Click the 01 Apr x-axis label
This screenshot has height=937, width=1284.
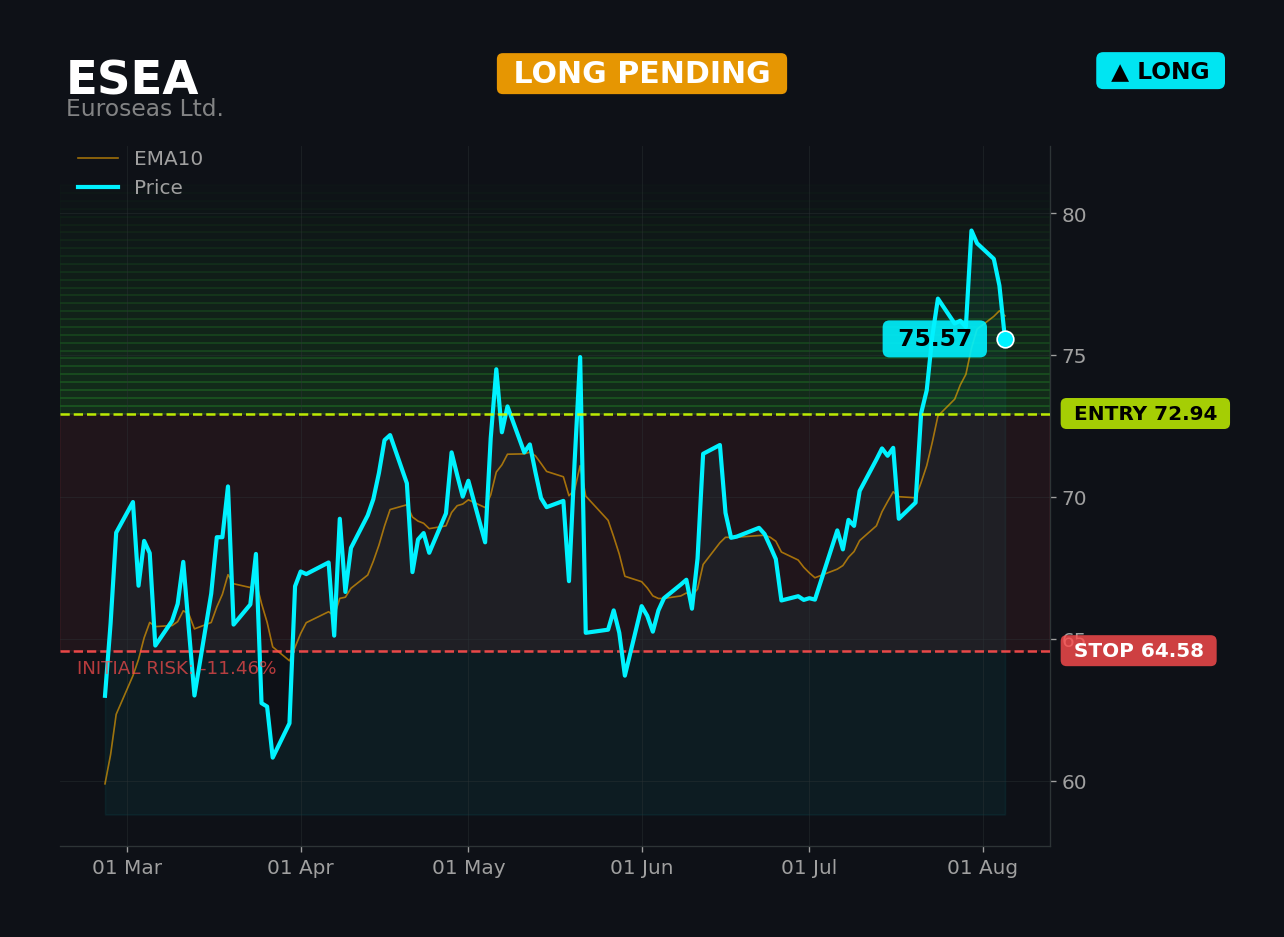(301, 868)
